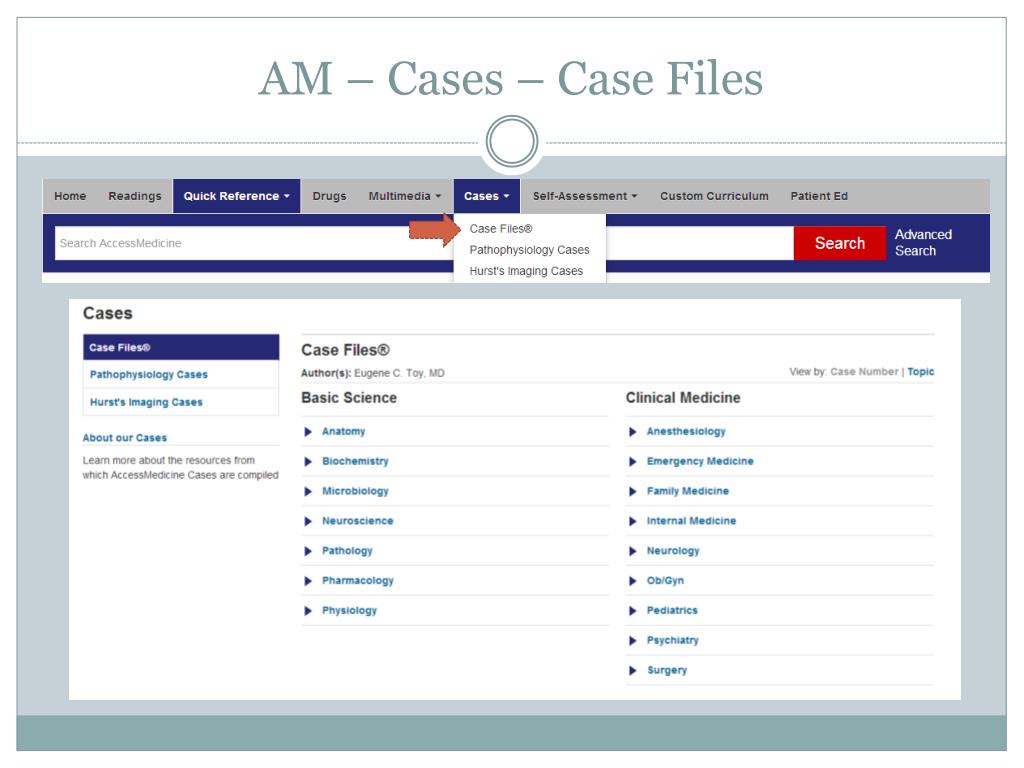Image resolution: width=1024 pixels, height=768 pixels.
Task: Open the Internal Medicine case link
Action: pyautogui.click(x=691, y=521)
